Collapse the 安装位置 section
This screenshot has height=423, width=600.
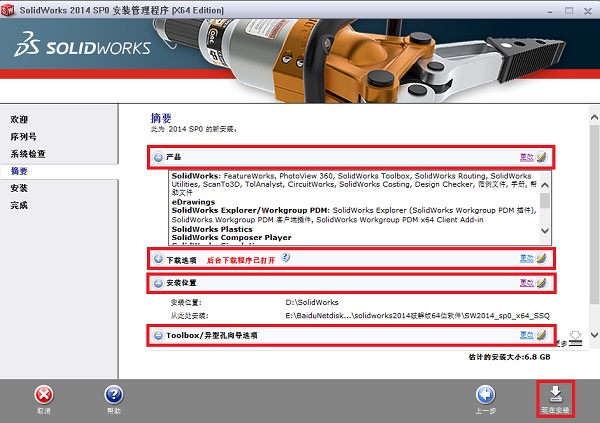coord(158,284)
